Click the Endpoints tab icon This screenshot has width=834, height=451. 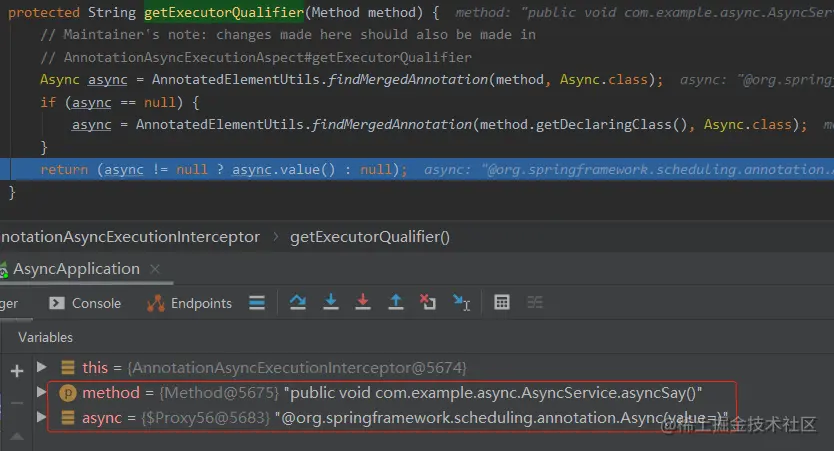tap(156, 303)
